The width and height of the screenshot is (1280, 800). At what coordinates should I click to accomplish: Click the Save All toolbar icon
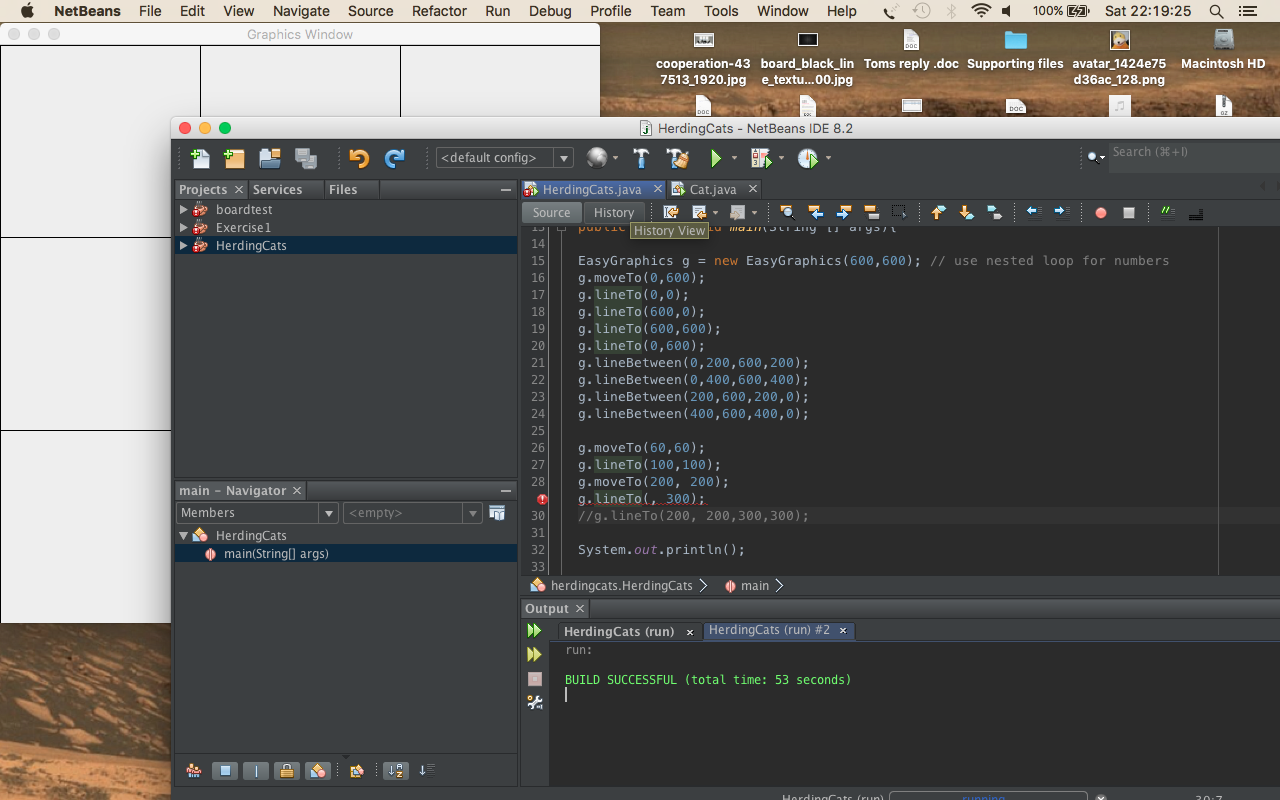(306, 158)
